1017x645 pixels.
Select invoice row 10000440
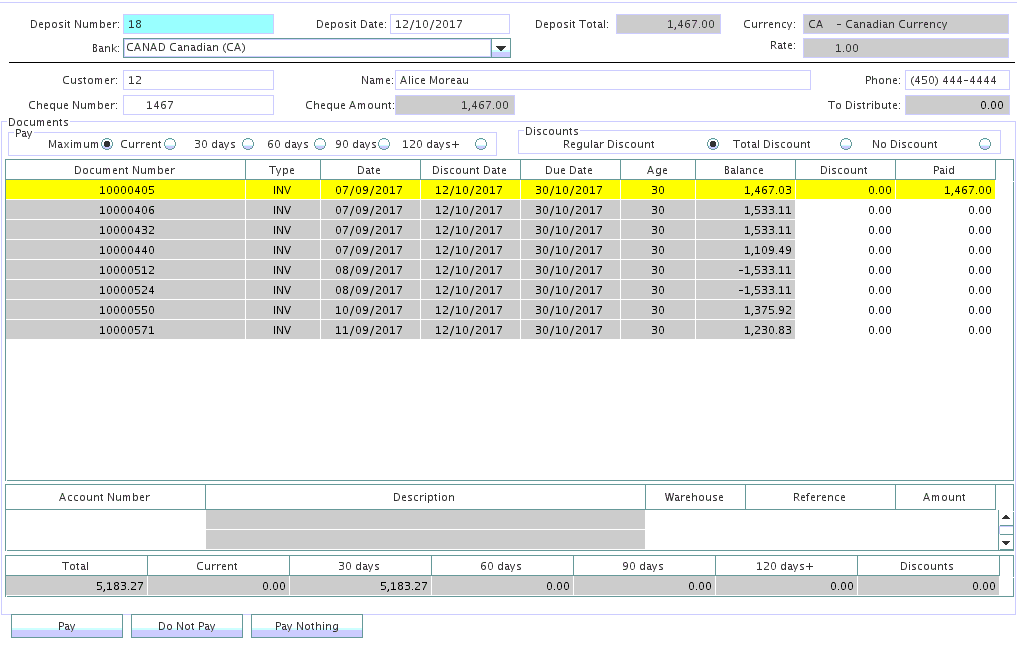pyautogui.click(x=126, y=250)
